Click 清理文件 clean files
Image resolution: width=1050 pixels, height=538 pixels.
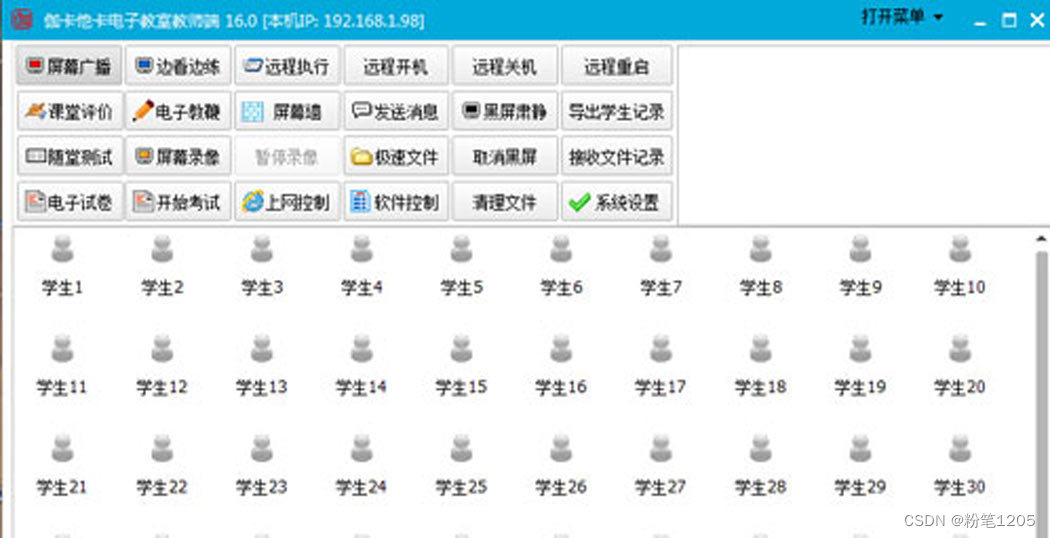505,202
